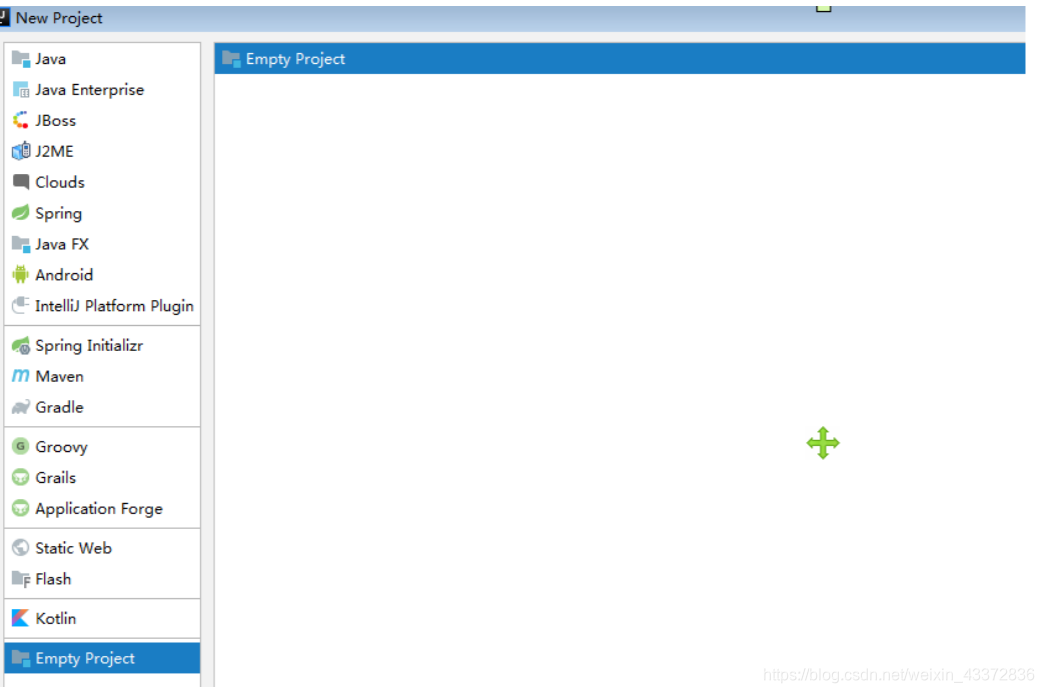Click Empty Project text in right panel

point(296,59)
